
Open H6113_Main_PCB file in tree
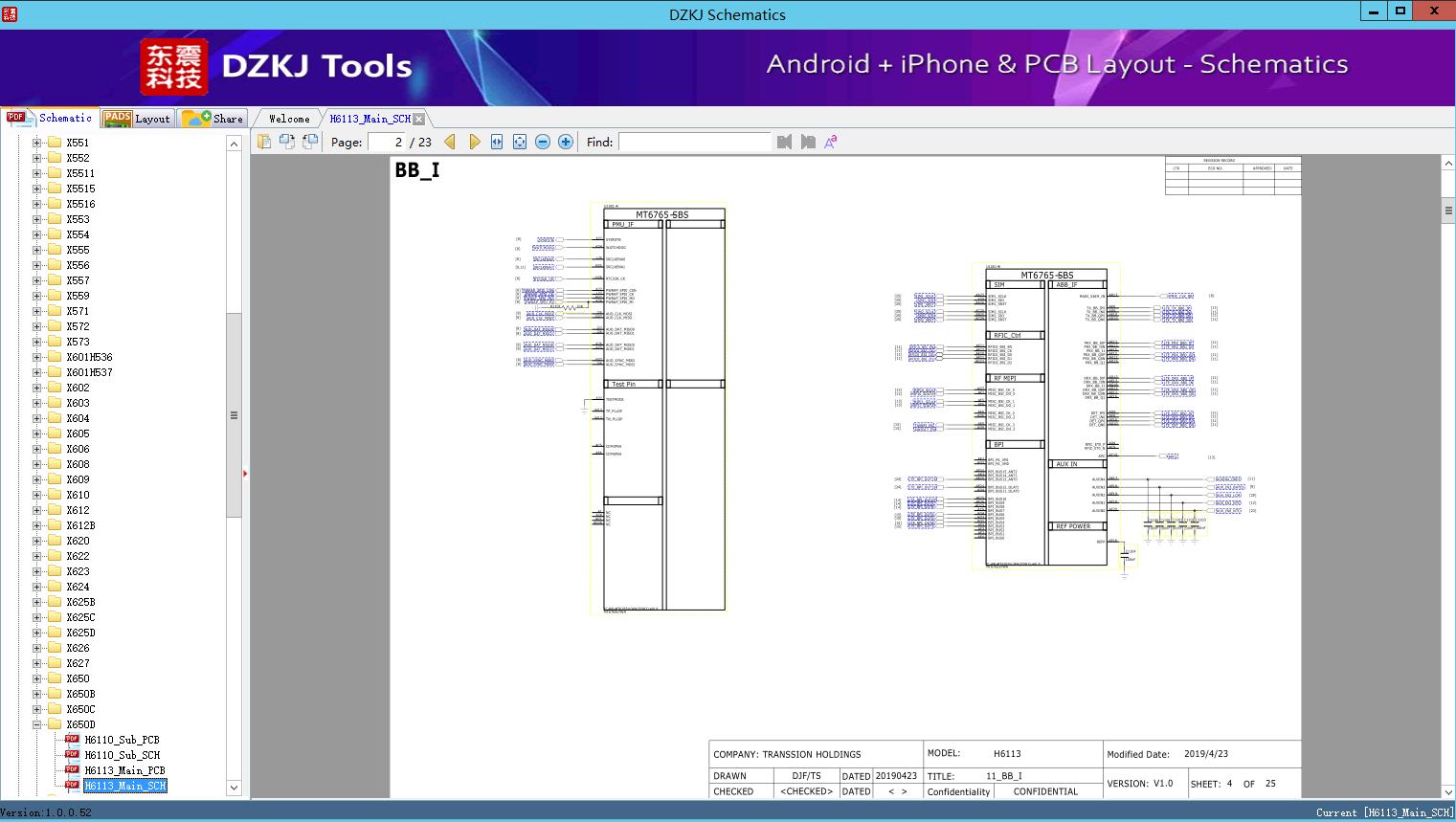point(124,770)
